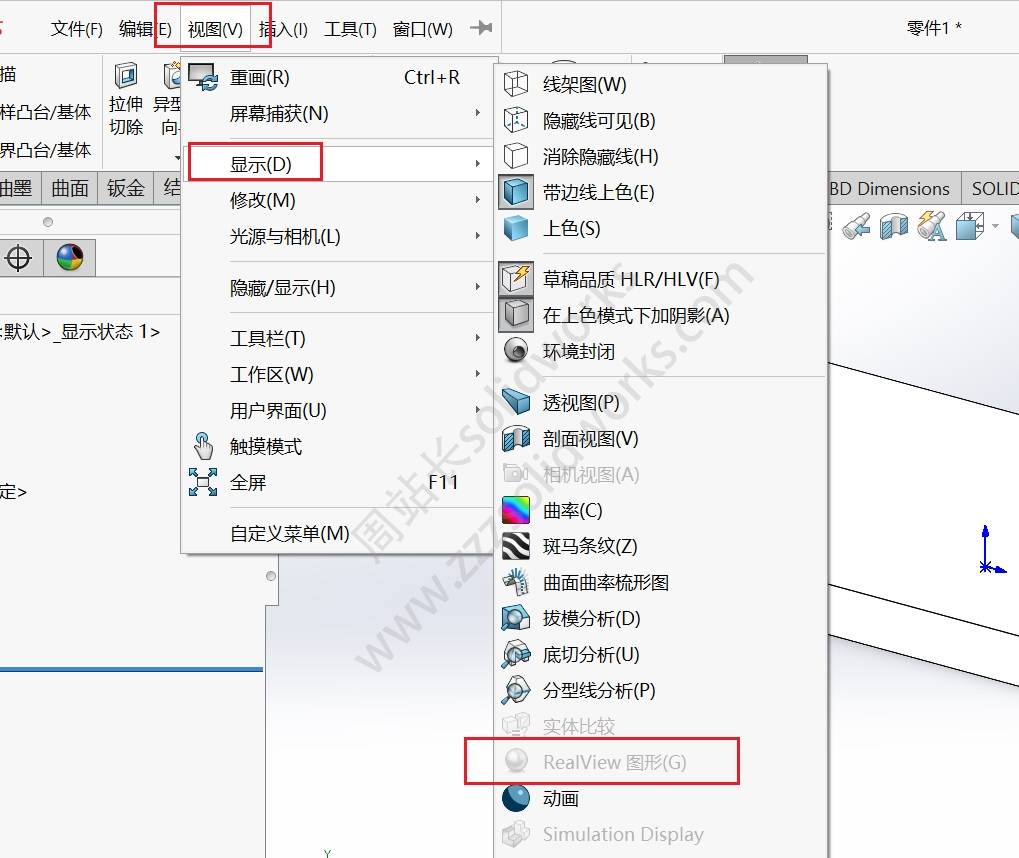Expand Screen Capture (屏幕捕获) submenu

[x=338, y=114]
